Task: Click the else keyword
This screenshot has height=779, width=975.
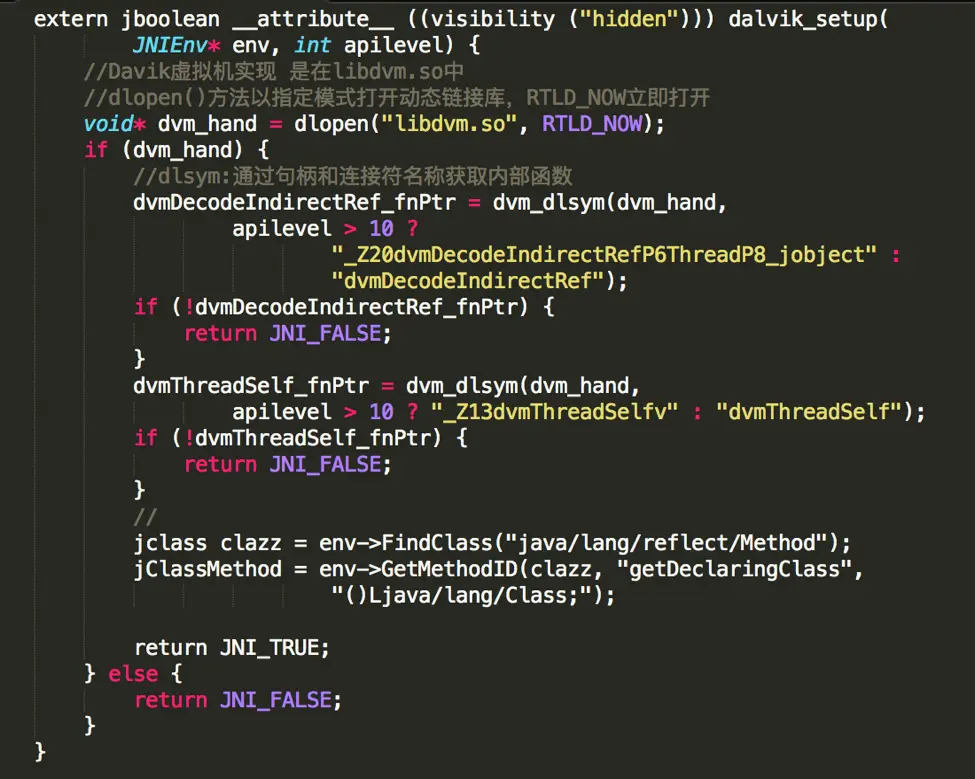Action: click(133, 674)
